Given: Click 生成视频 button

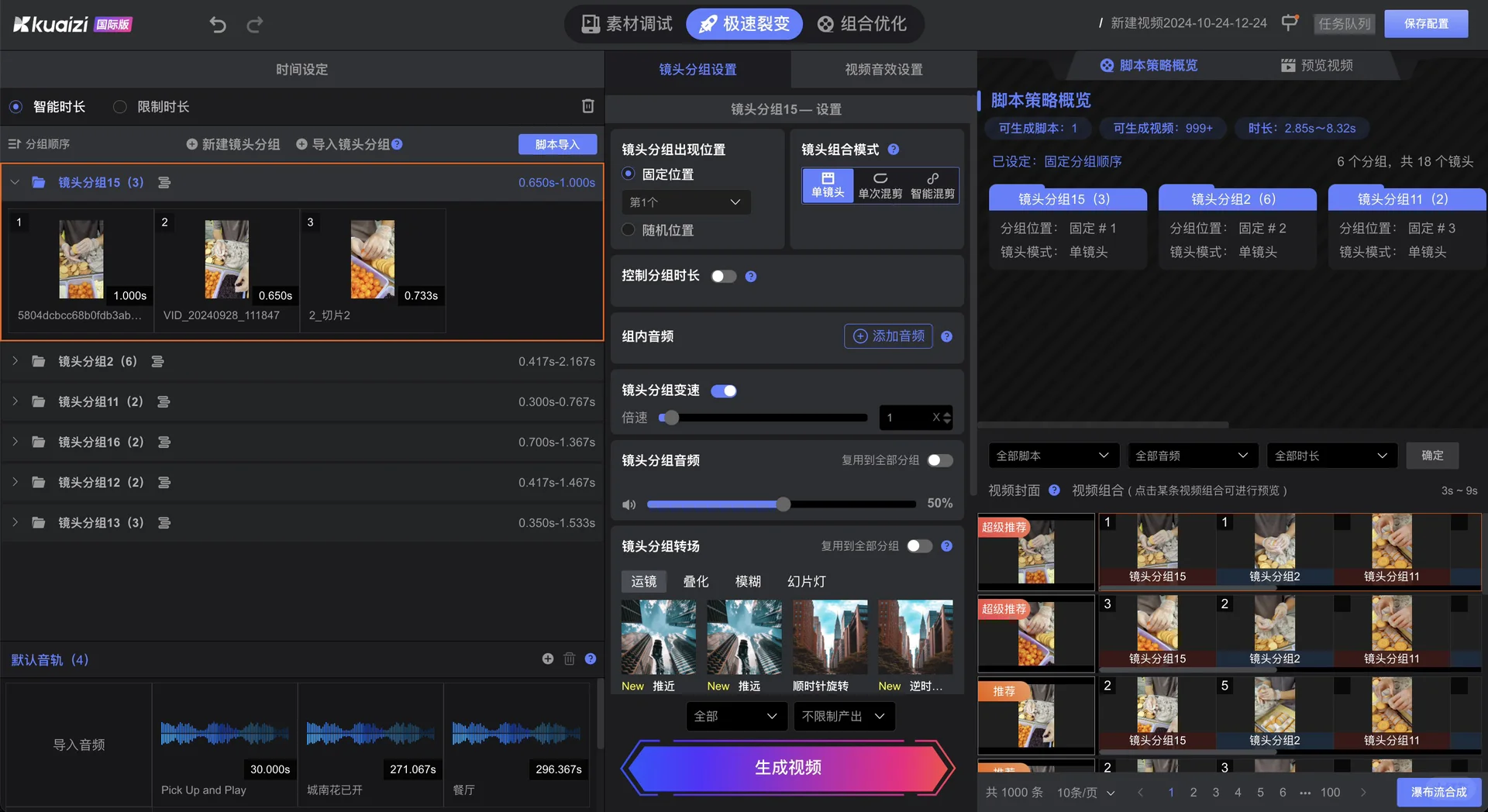Looking at the screenshot, I should point(788,768).
